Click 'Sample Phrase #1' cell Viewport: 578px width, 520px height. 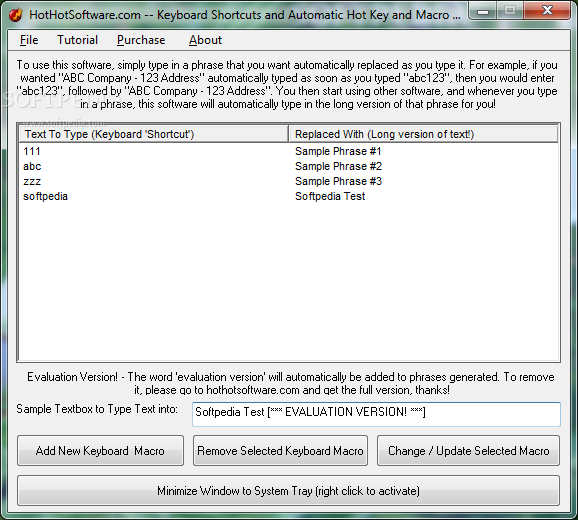(x=338, y=151)
